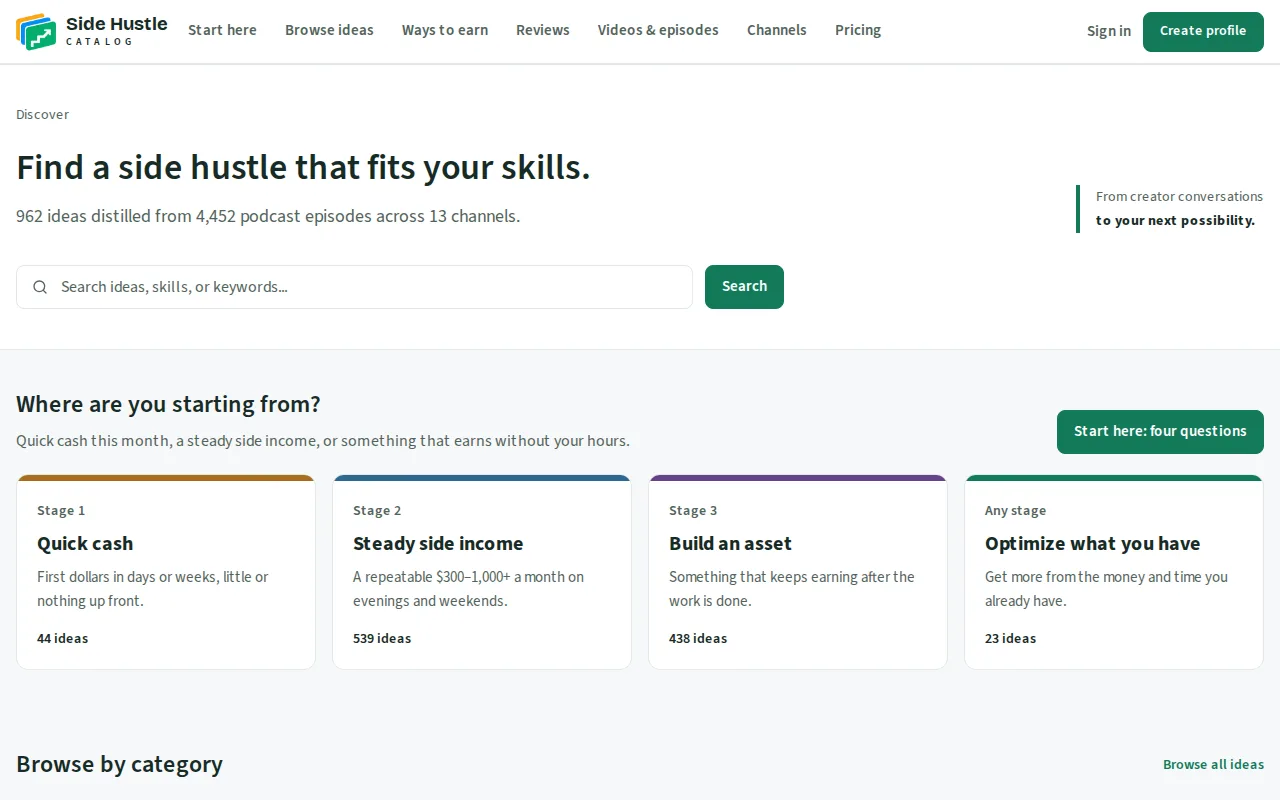
Task: Click the Side Hustle Catalog wordmark text
Action: point(117,30)
